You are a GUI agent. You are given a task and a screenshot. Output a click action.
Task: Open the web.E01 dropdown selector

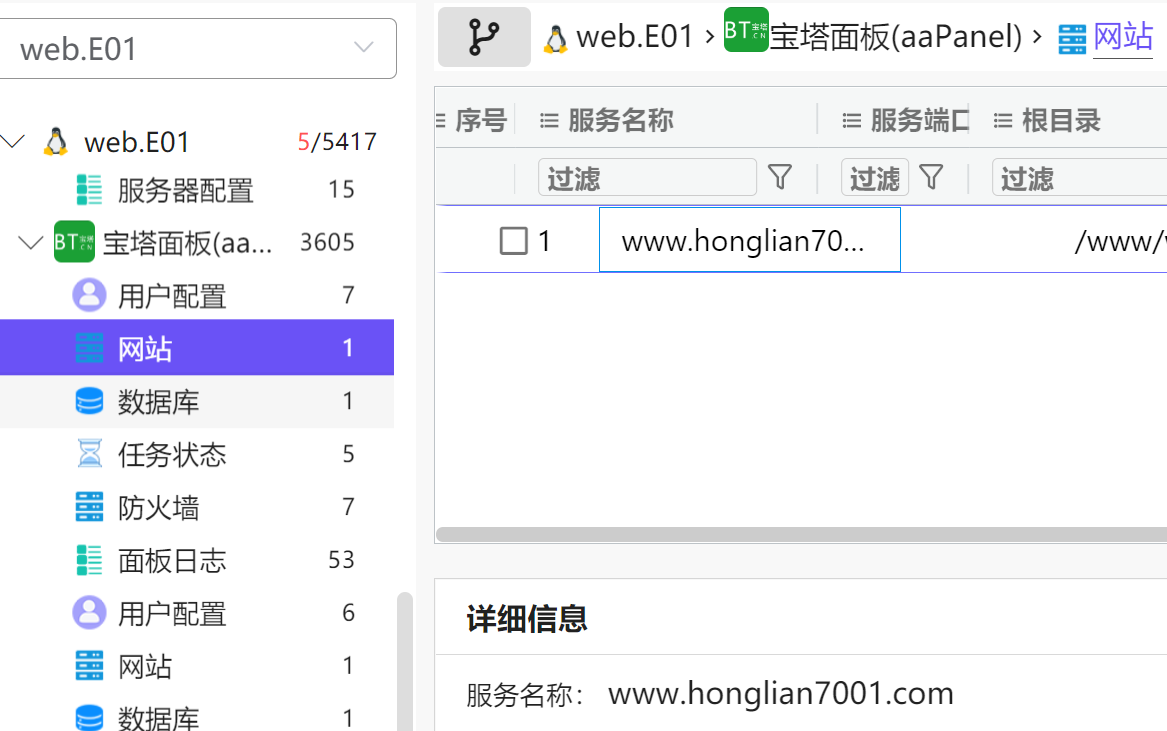pyautogui.click(x=198, y=48)
